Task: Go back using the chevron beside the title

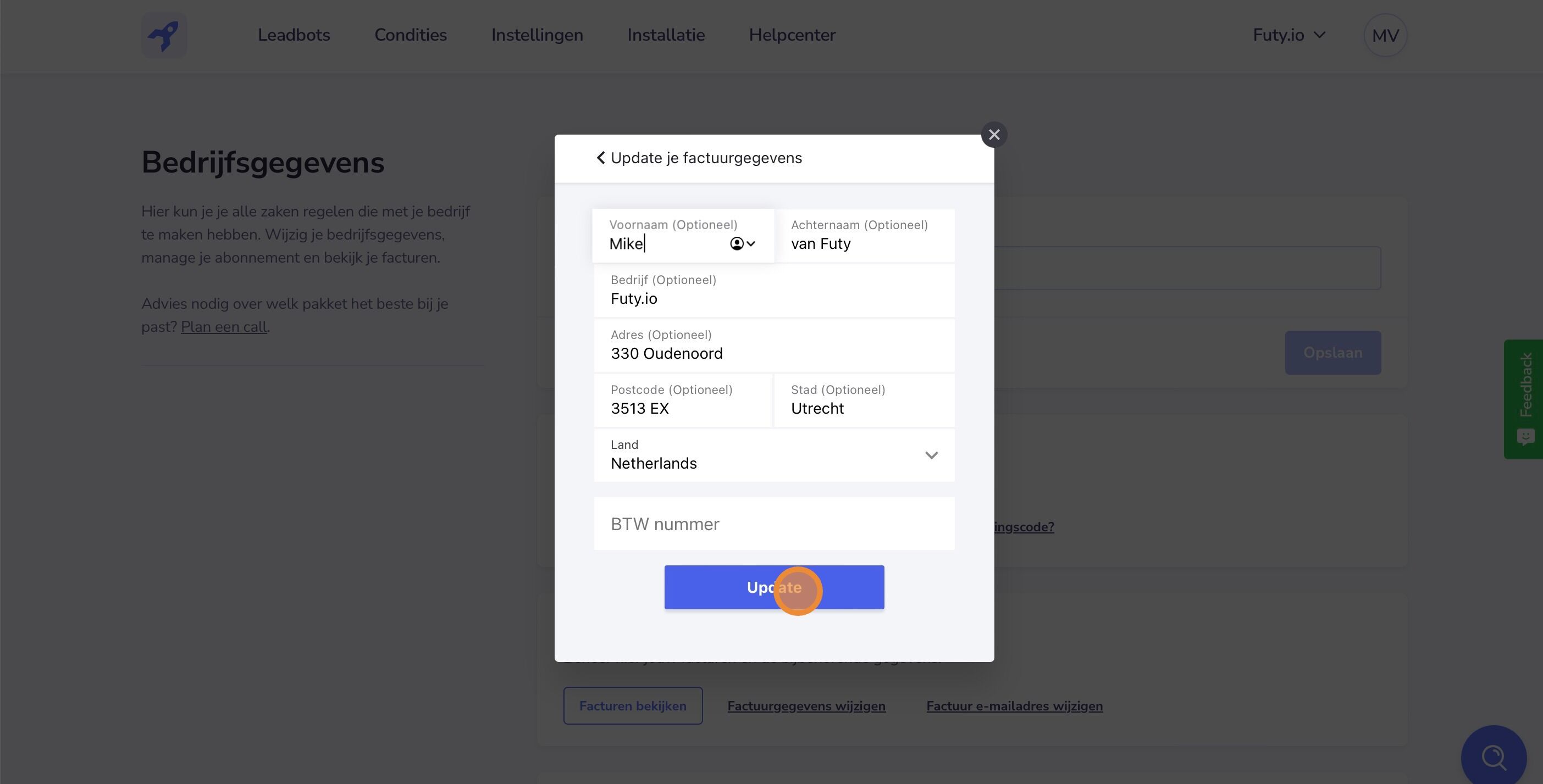Action: 601,158
